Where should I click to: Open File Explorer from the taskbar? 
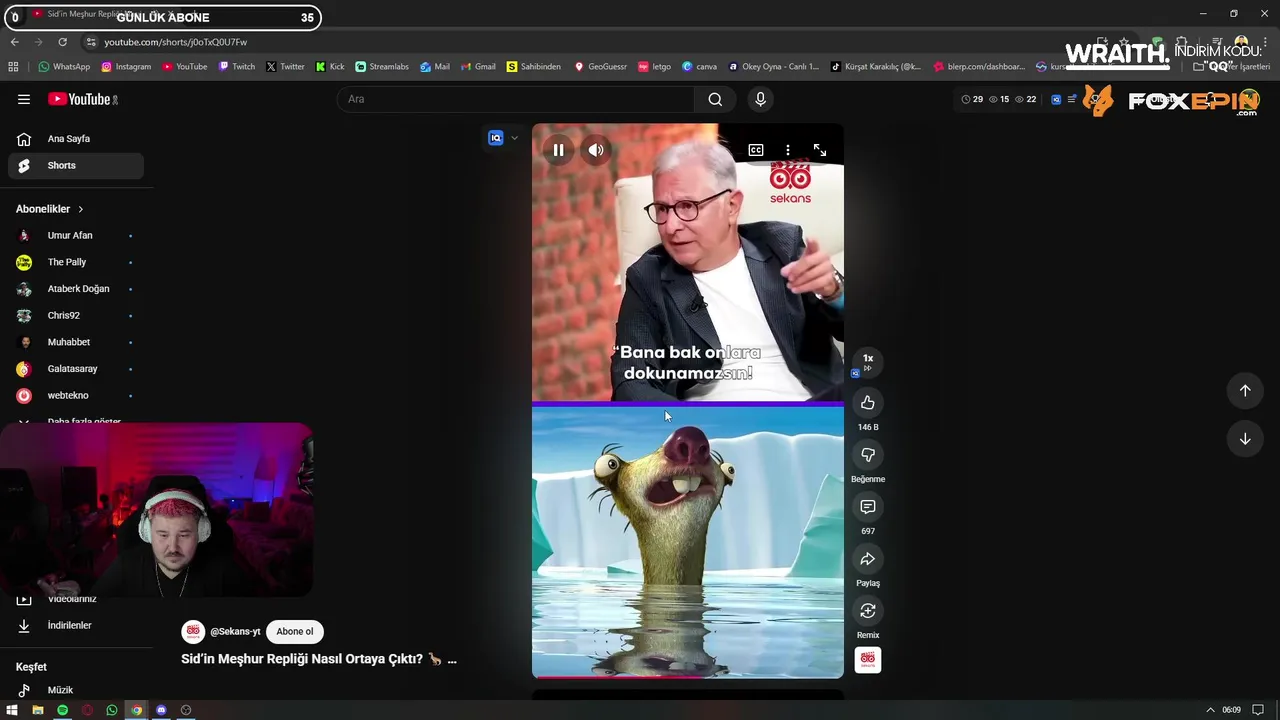pos(37,710)
